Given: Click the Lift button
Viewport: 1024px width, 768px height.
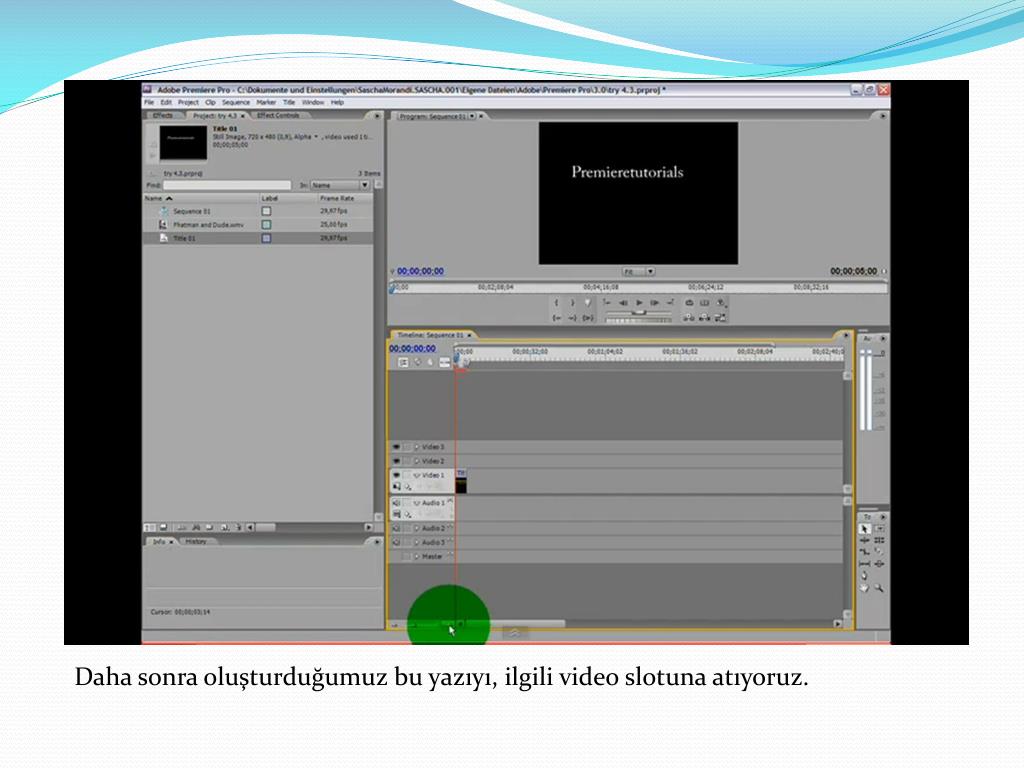Looking at the screenshot, I should click(x=689, y=318).
